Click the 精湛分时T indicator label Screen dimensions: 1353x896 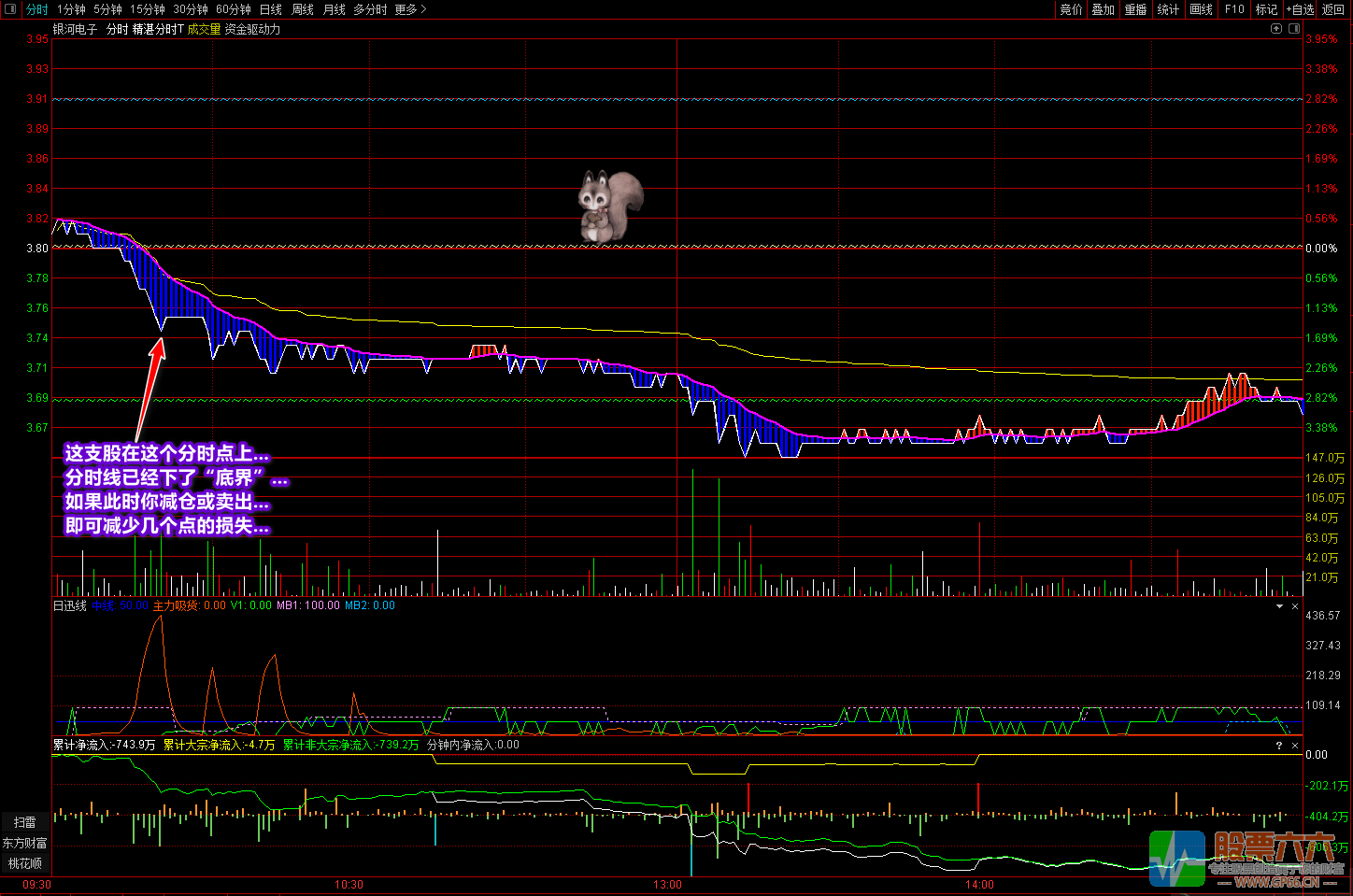(x=158, y=29)
